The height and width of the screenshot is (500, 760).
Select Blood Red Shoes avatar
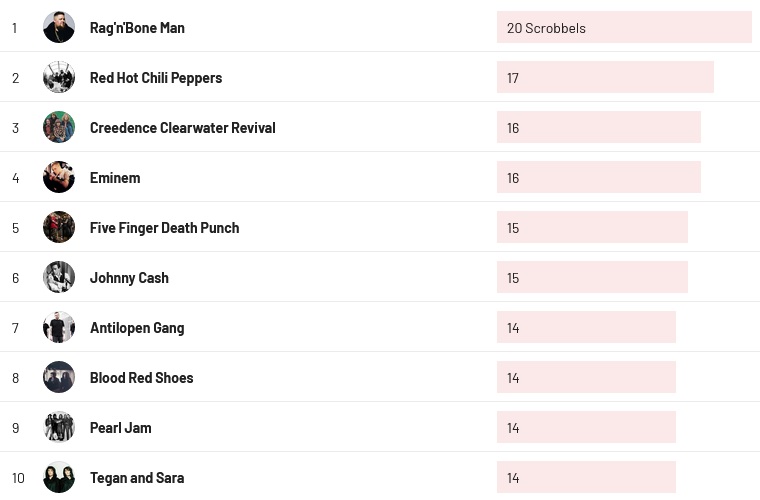(59, 377)
